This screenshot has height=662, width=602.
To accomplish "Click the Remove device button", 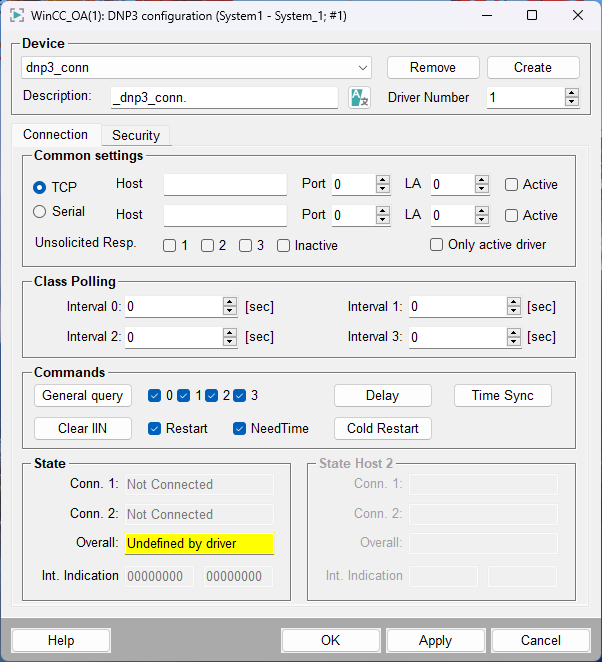I will (433, 68).
